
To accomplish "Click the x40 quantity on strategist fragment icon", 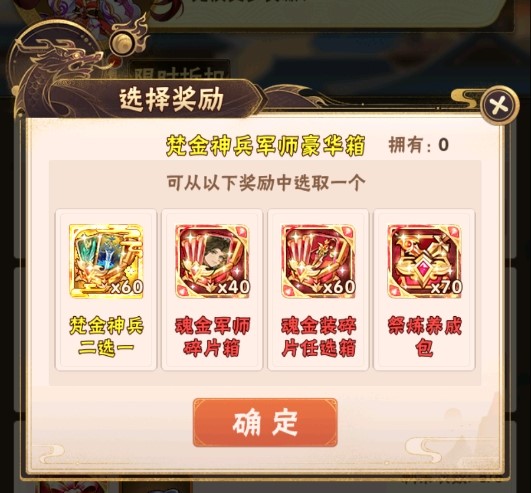I will 234,287.
